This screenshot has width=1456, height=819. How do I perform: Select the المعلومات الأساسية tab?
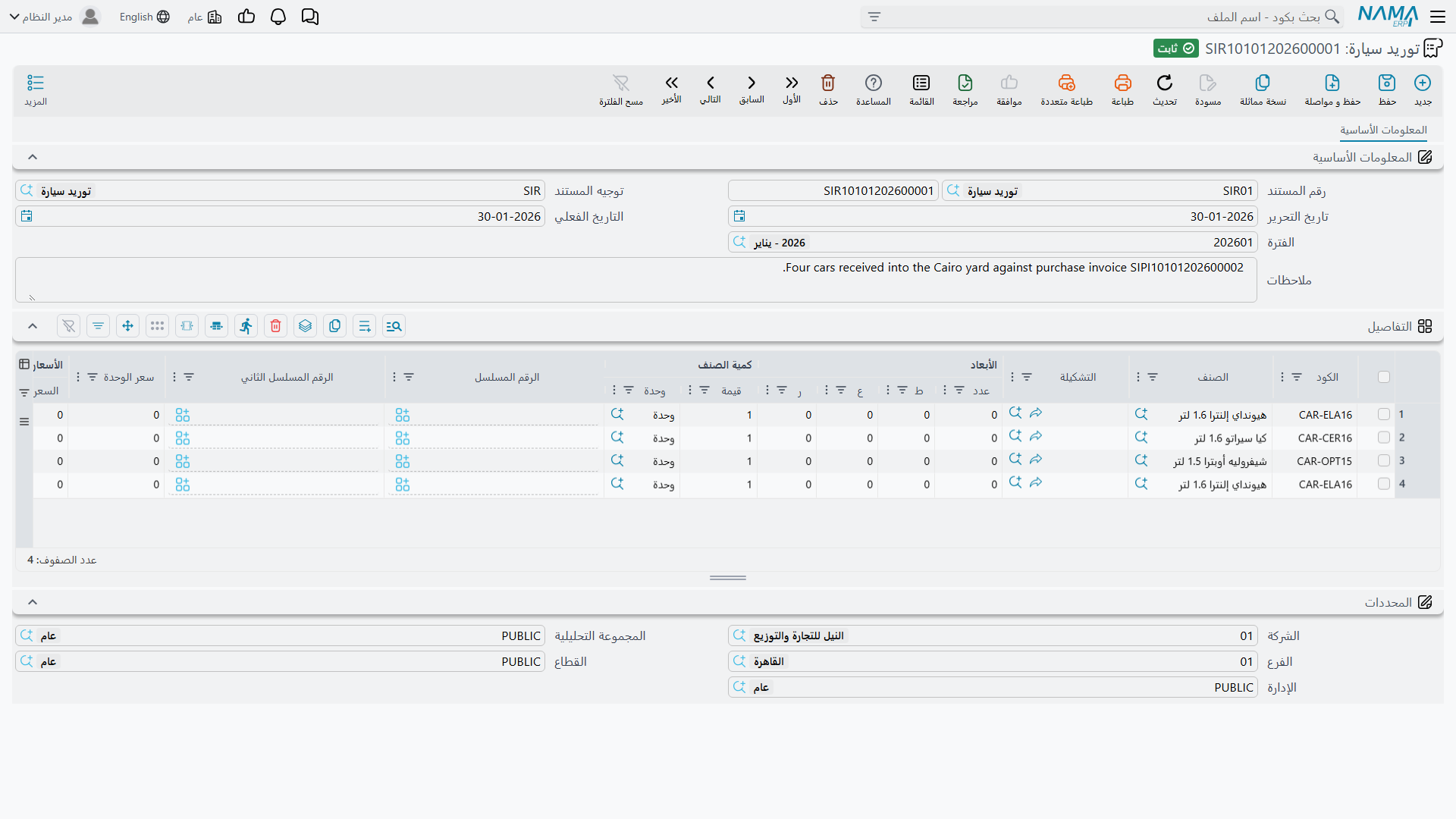pyautogui.click(x=1383, y=130)
